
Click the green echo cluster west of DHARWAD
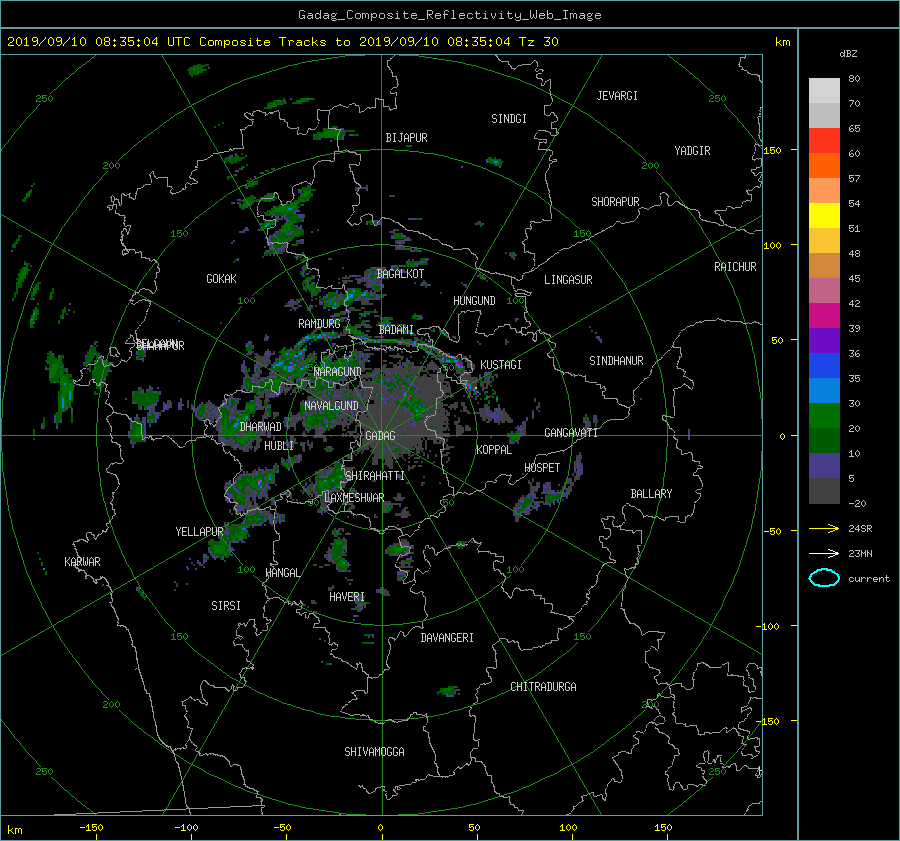coord(236,424)
